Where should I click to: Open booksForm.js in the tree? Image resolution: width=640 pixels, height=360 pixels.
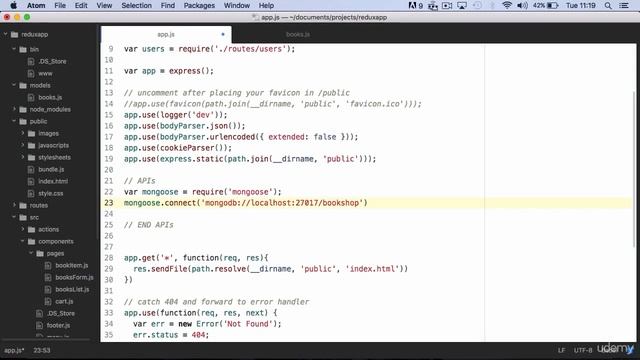pyautogui.click(x=74, y=277)
